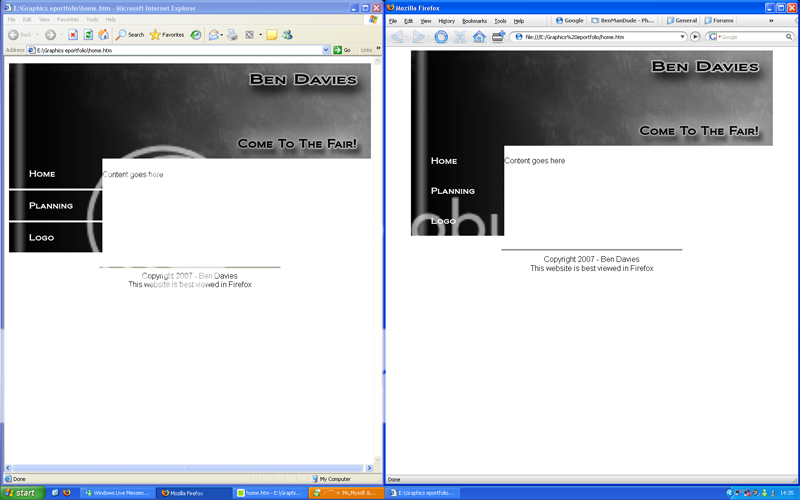This screenshot has height=500, width=800.
Task: Click the Mail icon in Internet Explorer toolbar
Action: click(x=214, y=35)
